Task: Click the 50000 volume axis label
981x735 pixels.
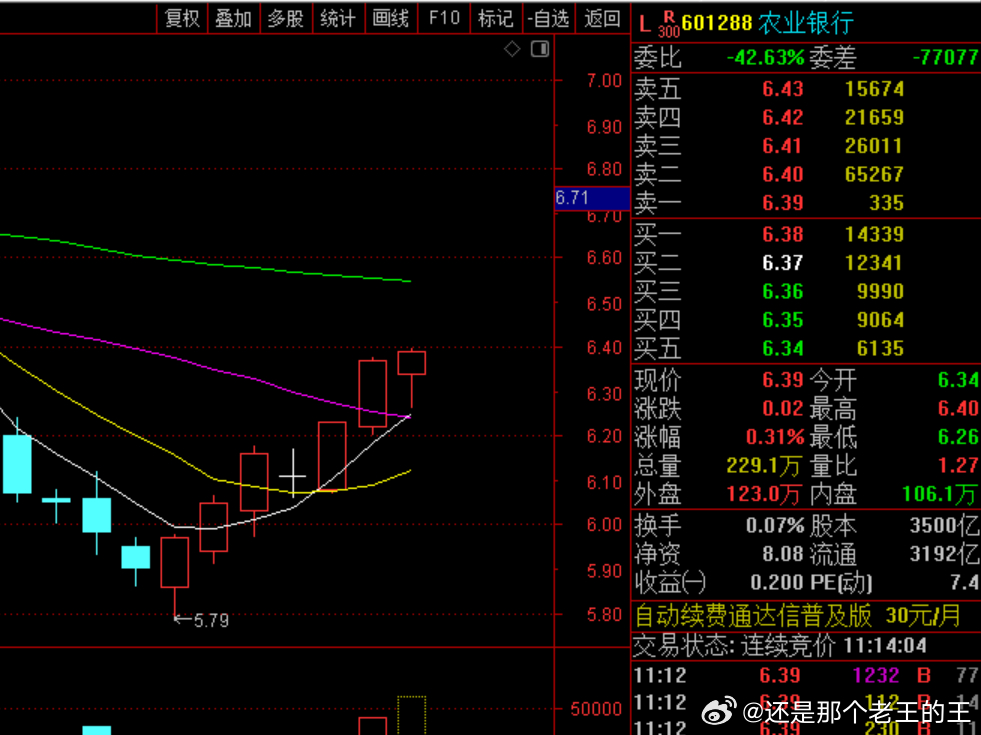Action: [596, 709]
